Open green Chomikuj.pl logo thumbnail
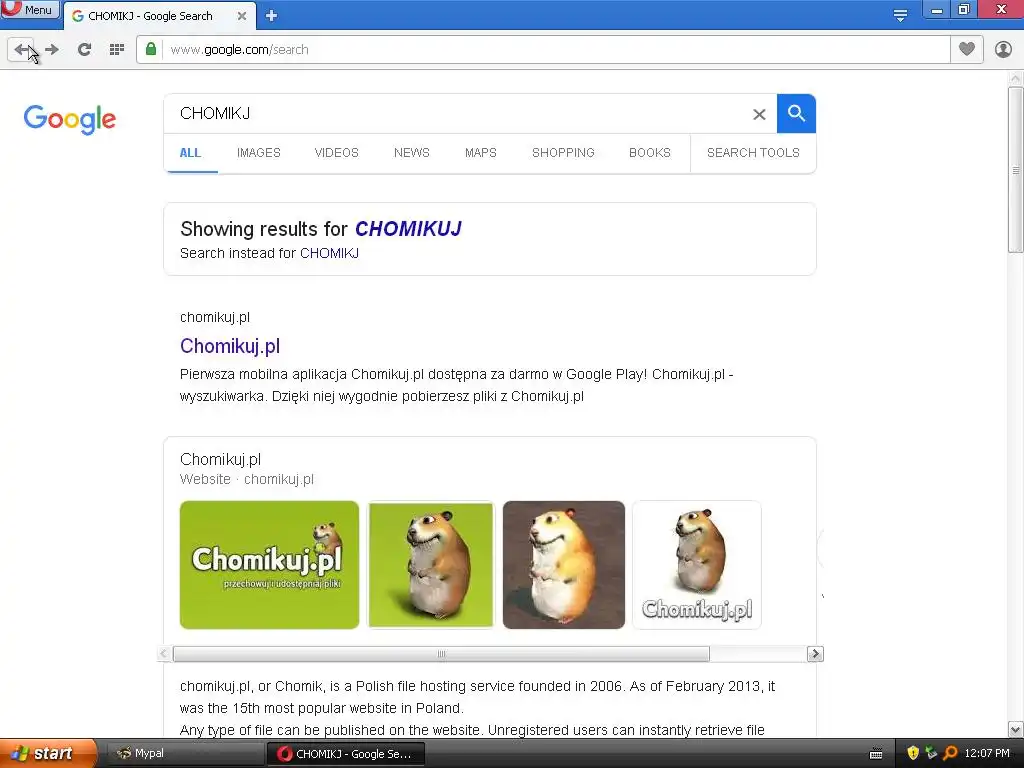 (x=269, y=565)
